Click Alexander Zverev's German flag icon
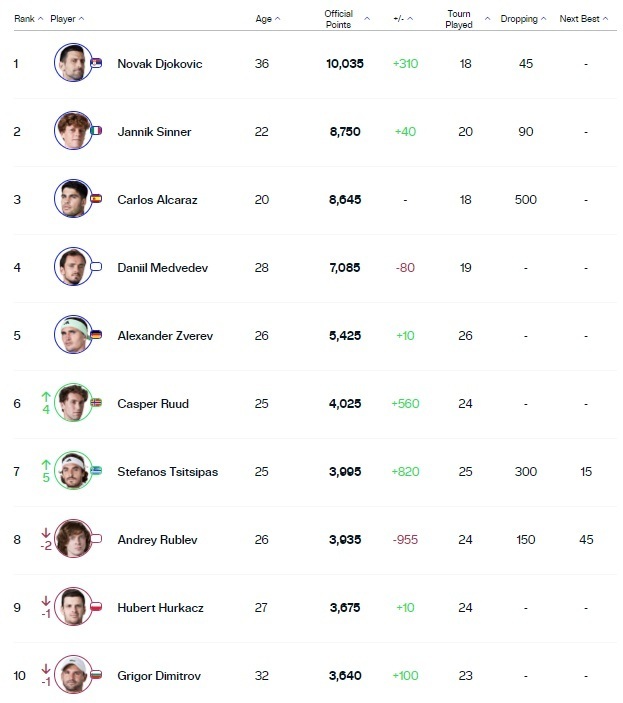 click(96, 335)
